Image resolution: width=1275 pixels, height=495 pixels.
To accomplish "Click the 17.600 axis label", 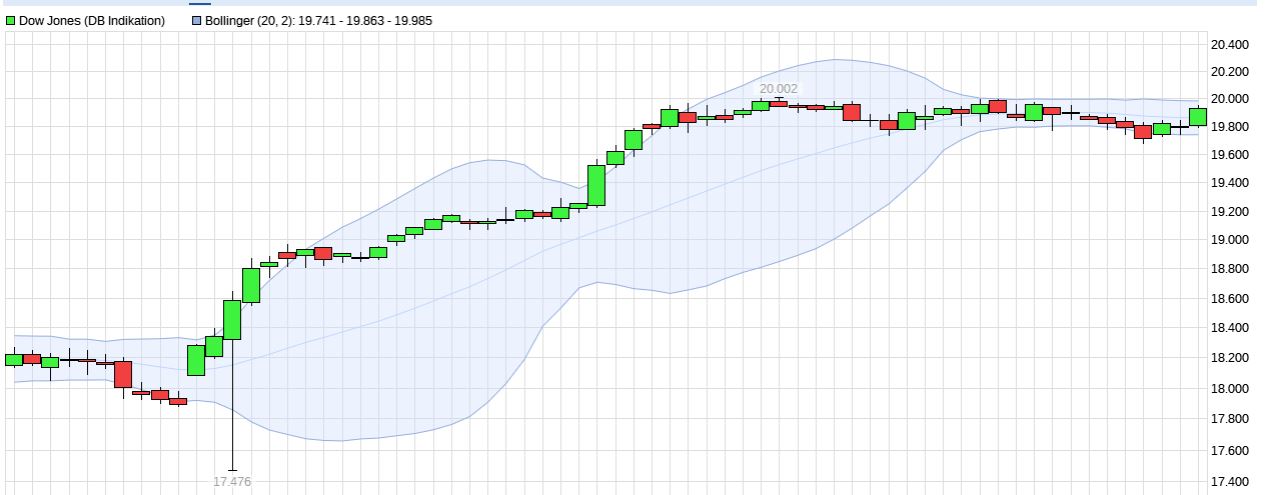I will tap(1229, 451).
